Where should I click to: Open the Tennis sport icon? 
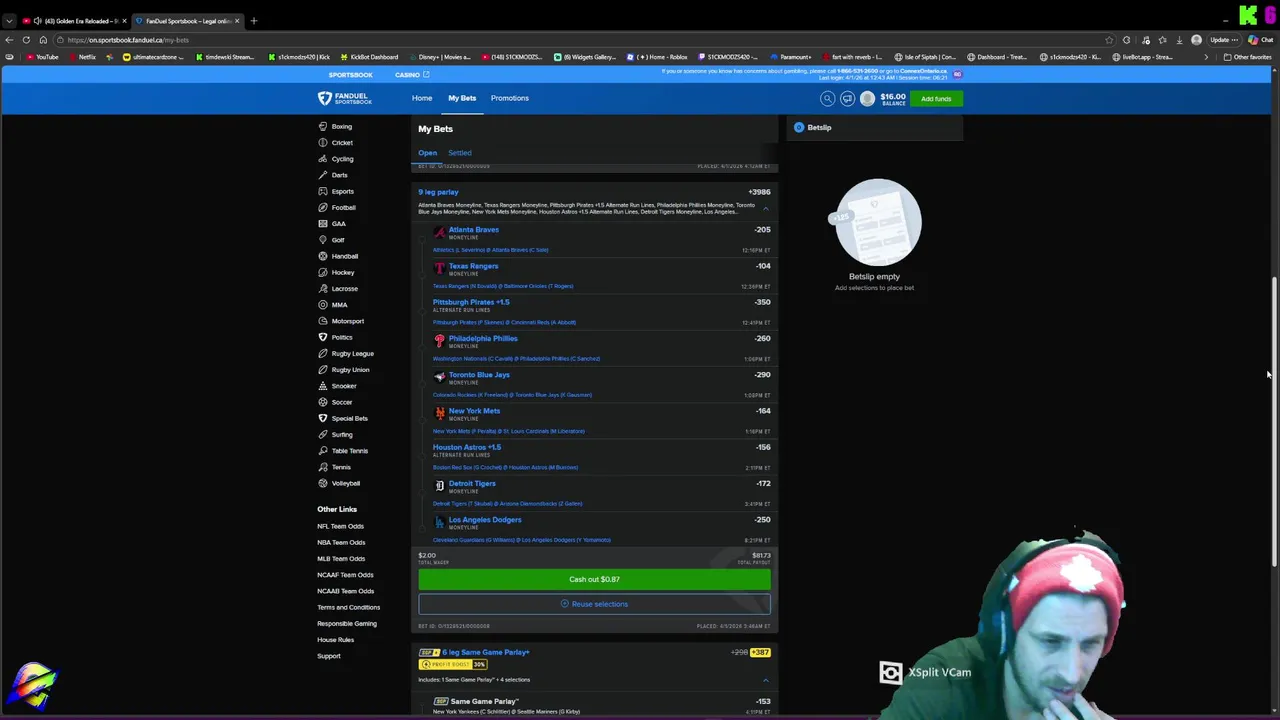point(322,467)
